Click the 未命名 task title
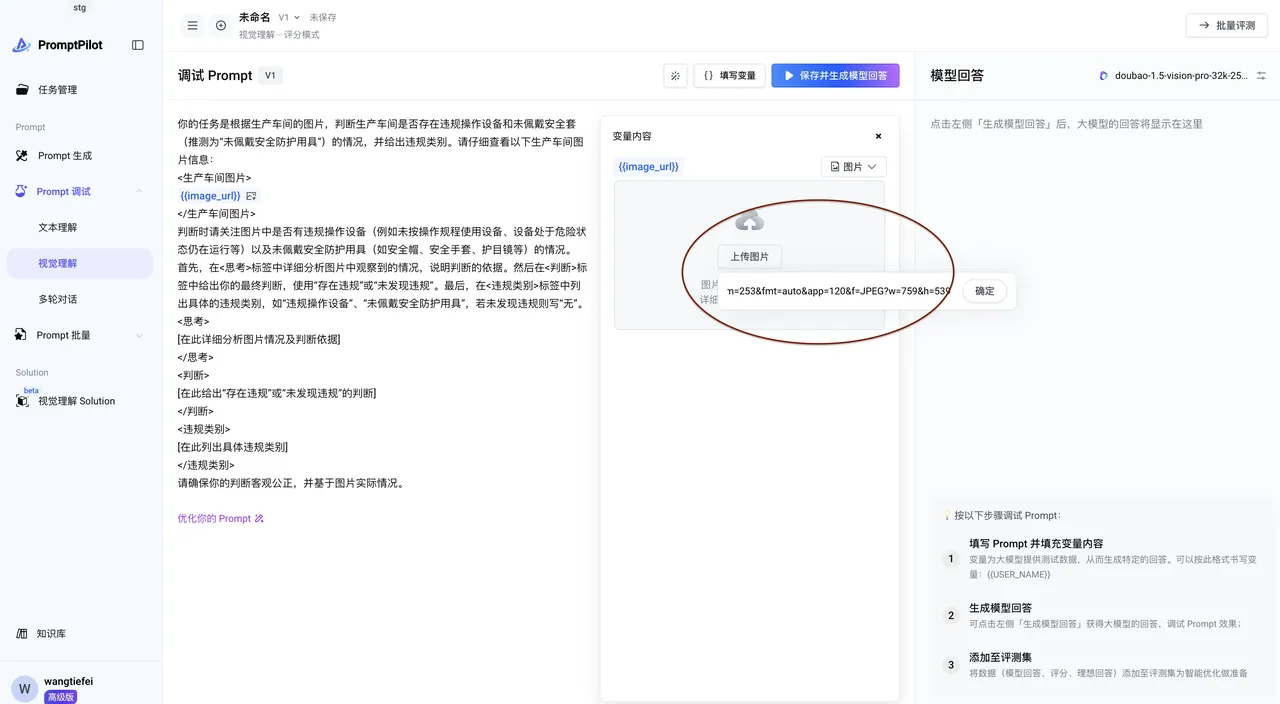This screenshot has width=1280, height=704. 255,18
